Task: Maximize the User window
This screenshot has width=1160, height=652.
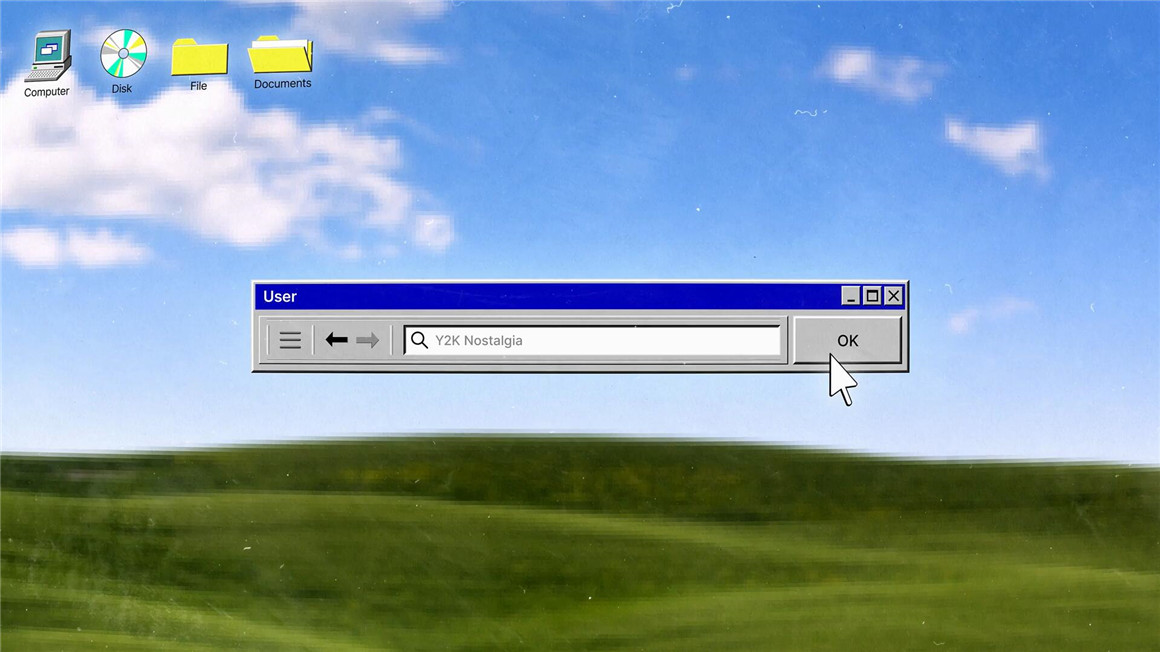Action: point(872,296)
